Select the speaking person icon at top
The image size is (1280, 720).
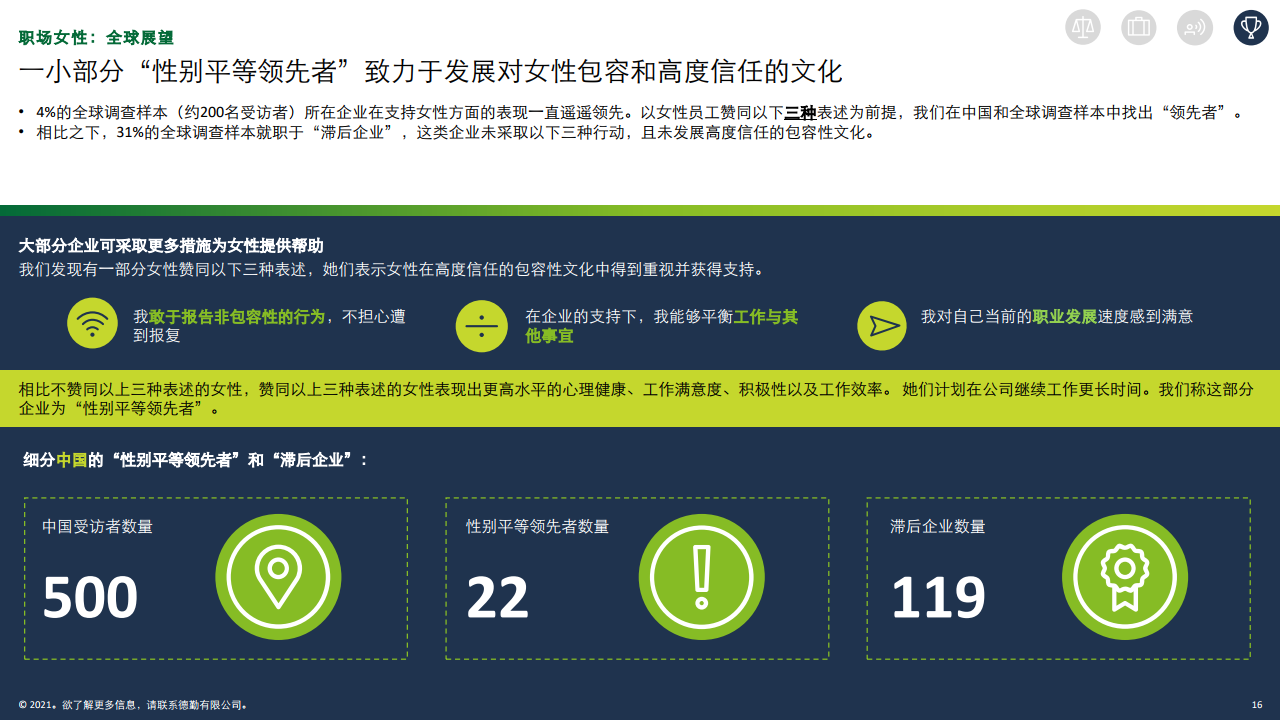(1194, 27)
